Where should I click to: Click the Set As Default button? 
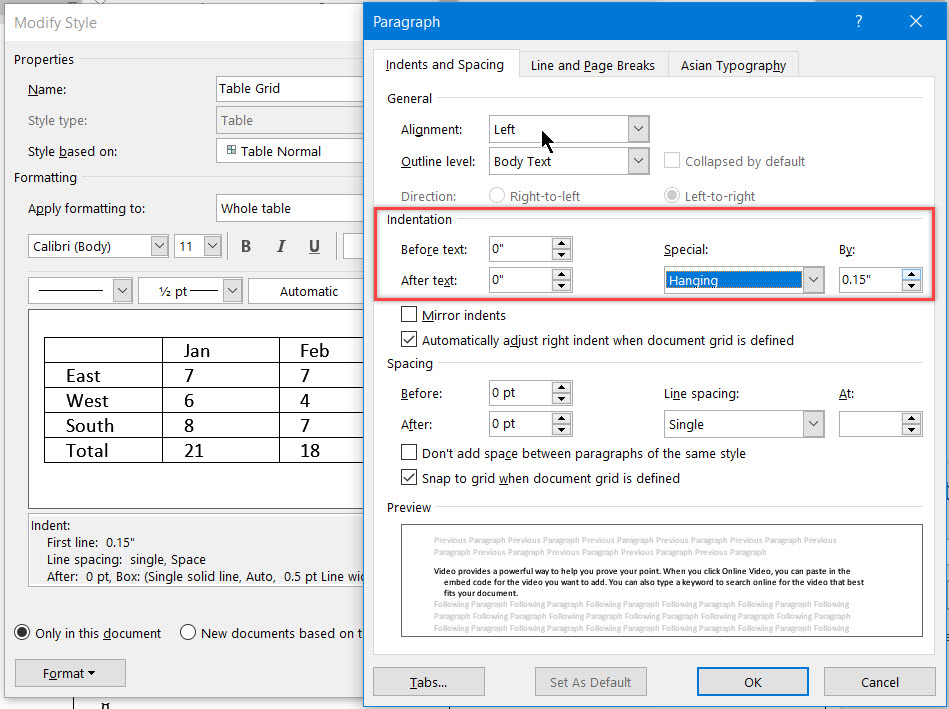click(591, 682)
